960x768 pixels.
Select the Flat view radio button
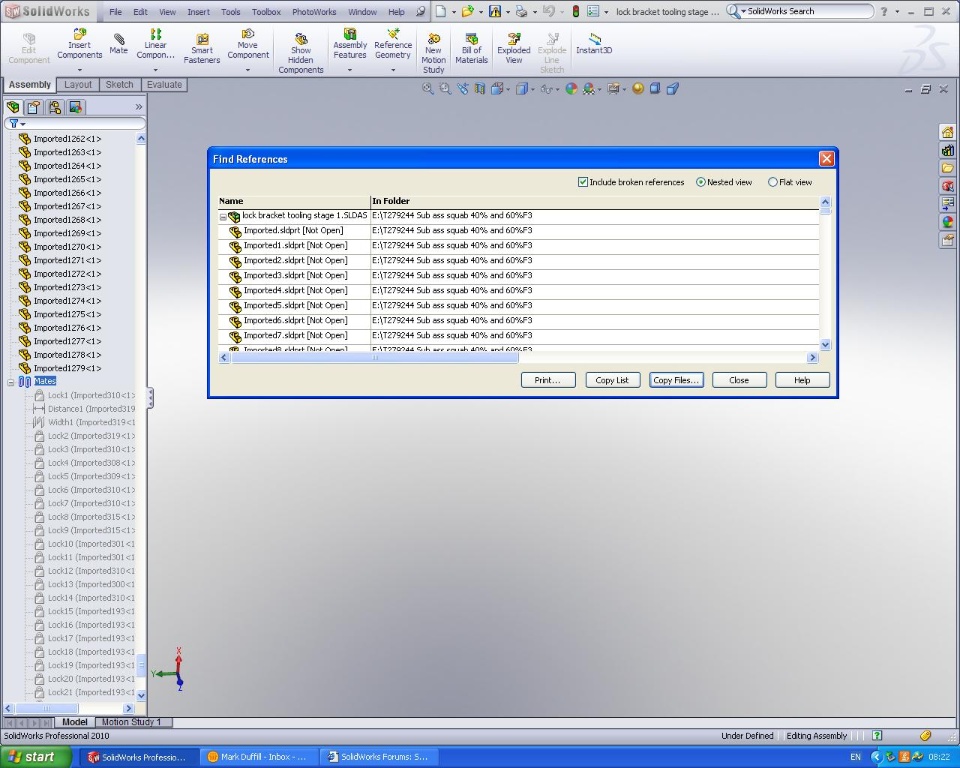(x=773, y=182)
